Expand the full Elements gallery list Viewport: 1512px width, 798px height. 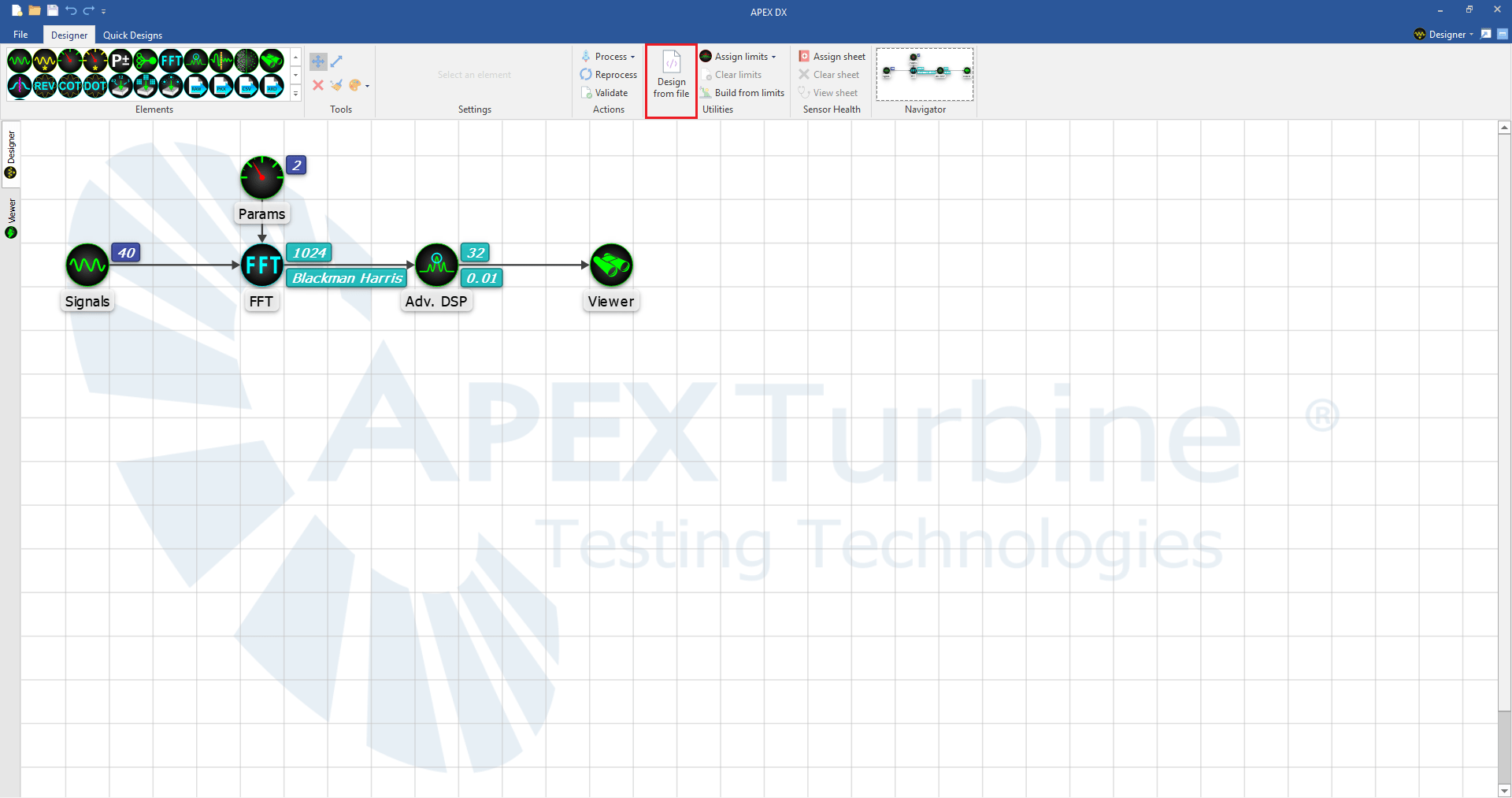point(296,94)
